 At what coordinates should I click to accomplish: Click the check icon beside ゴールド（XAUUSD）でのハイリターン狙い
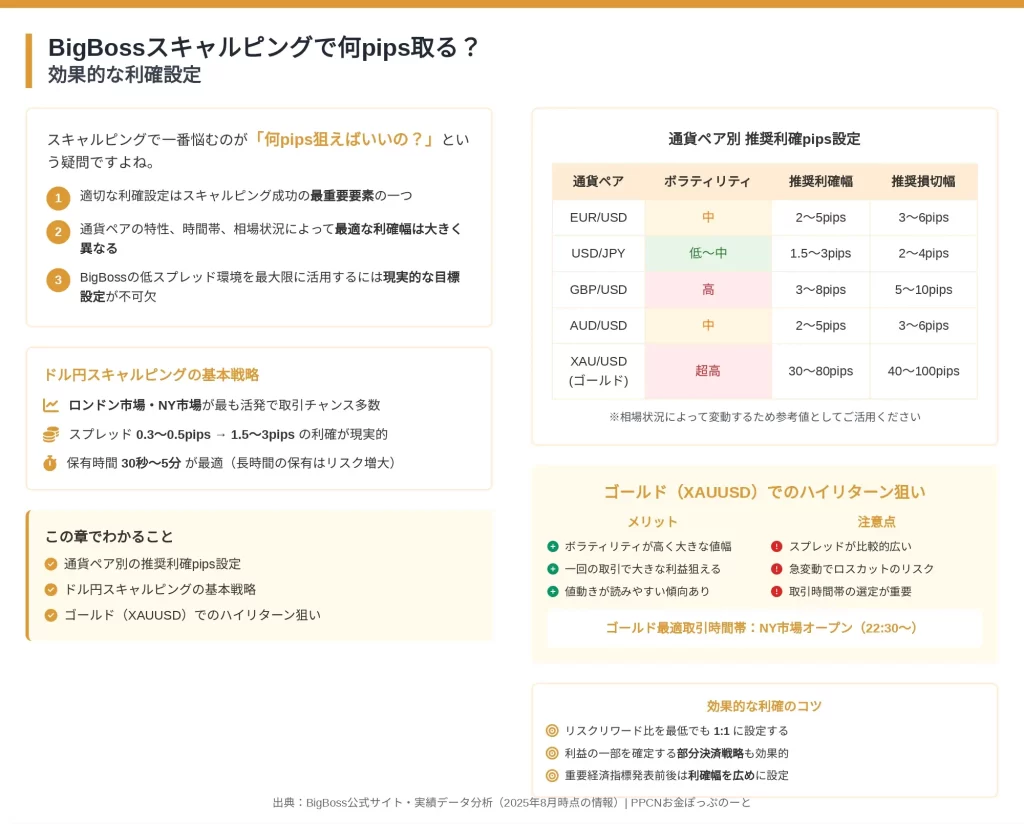click(x=51, y=615)
